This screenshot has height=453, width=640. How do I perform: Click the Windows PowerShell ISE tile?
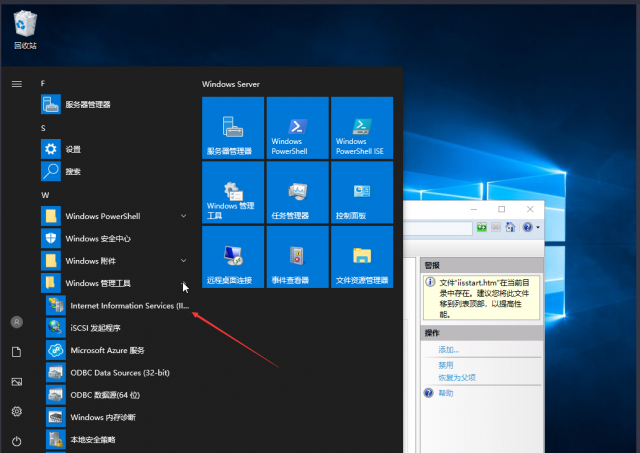(x=362, y=128)
